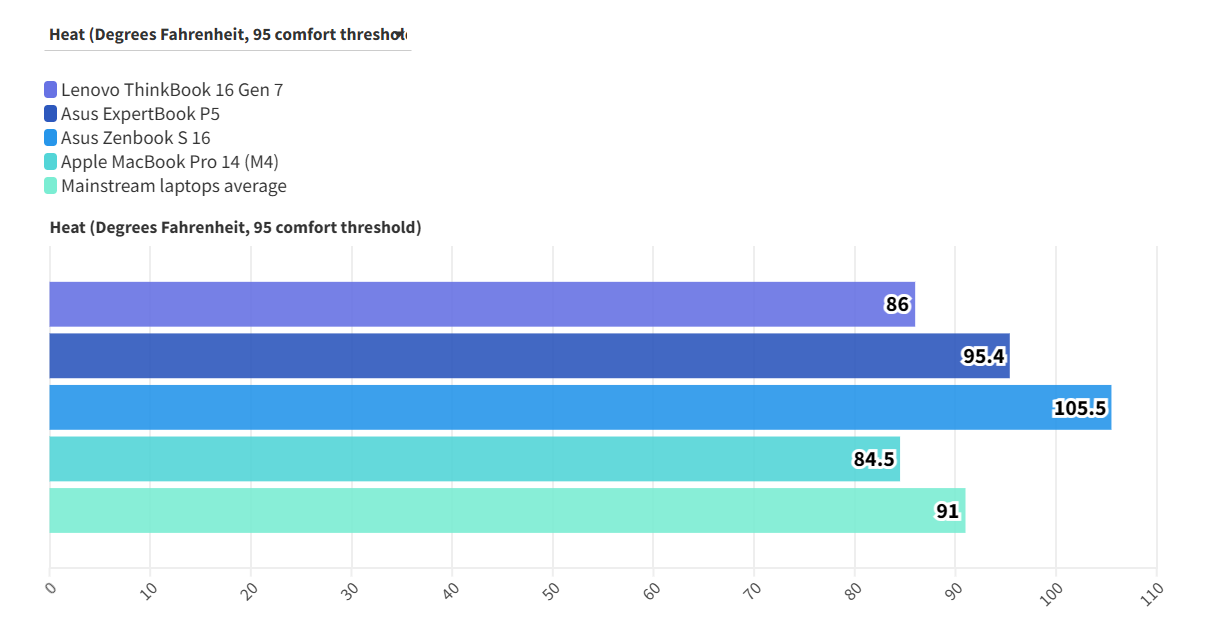Select the Asus ExpertBook bar showing 95.4
1215x622 pixels.
[528, 356]
